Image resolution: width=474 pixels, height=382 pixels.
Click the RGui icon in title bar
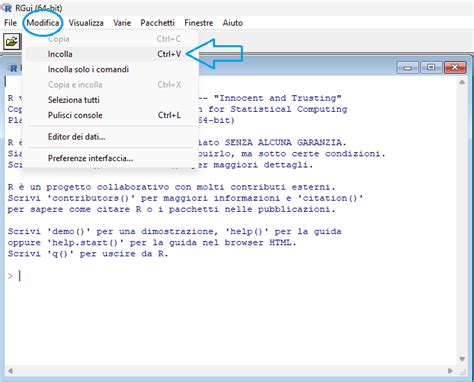point(7,8)
